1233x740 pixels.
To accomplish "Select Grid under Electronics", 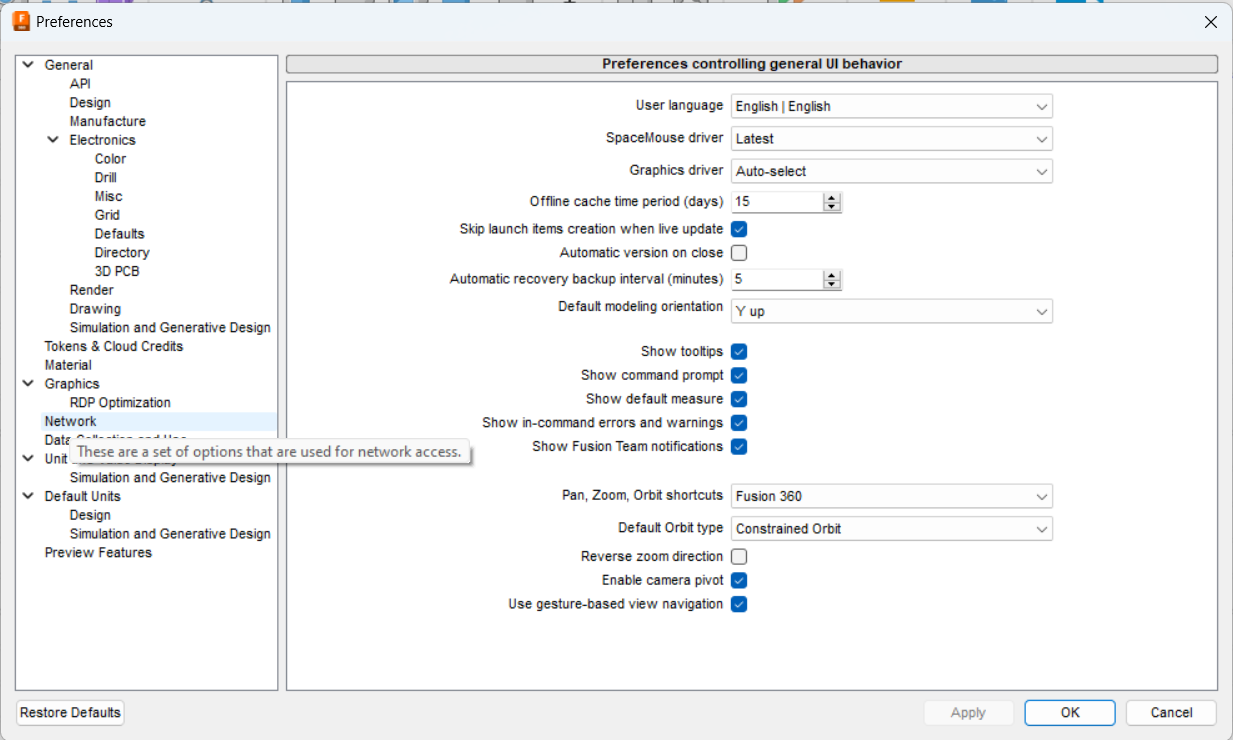I will (107, 215).
